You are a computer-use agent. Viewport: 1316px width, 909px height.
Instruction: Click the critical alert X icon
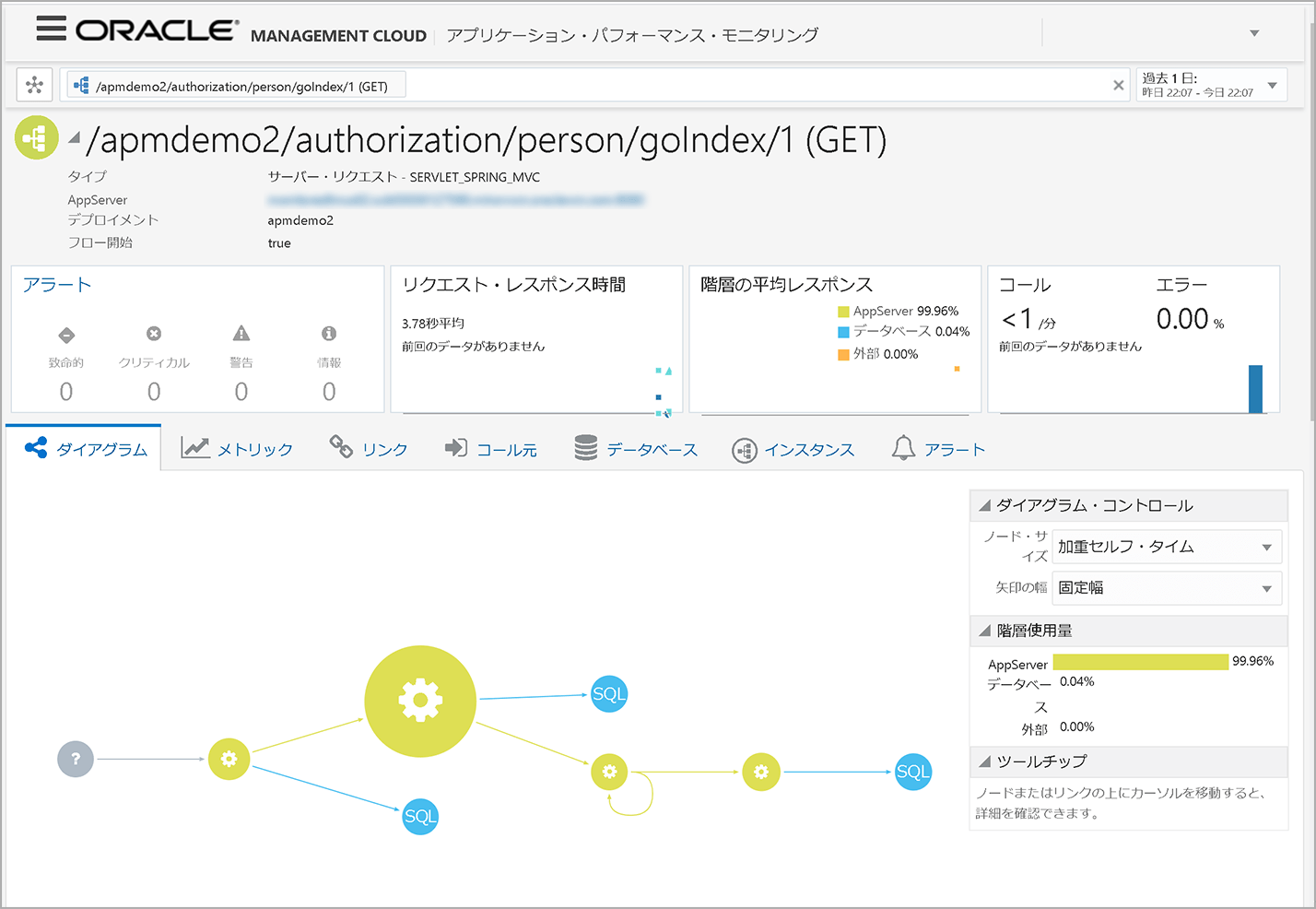(154, 334)
